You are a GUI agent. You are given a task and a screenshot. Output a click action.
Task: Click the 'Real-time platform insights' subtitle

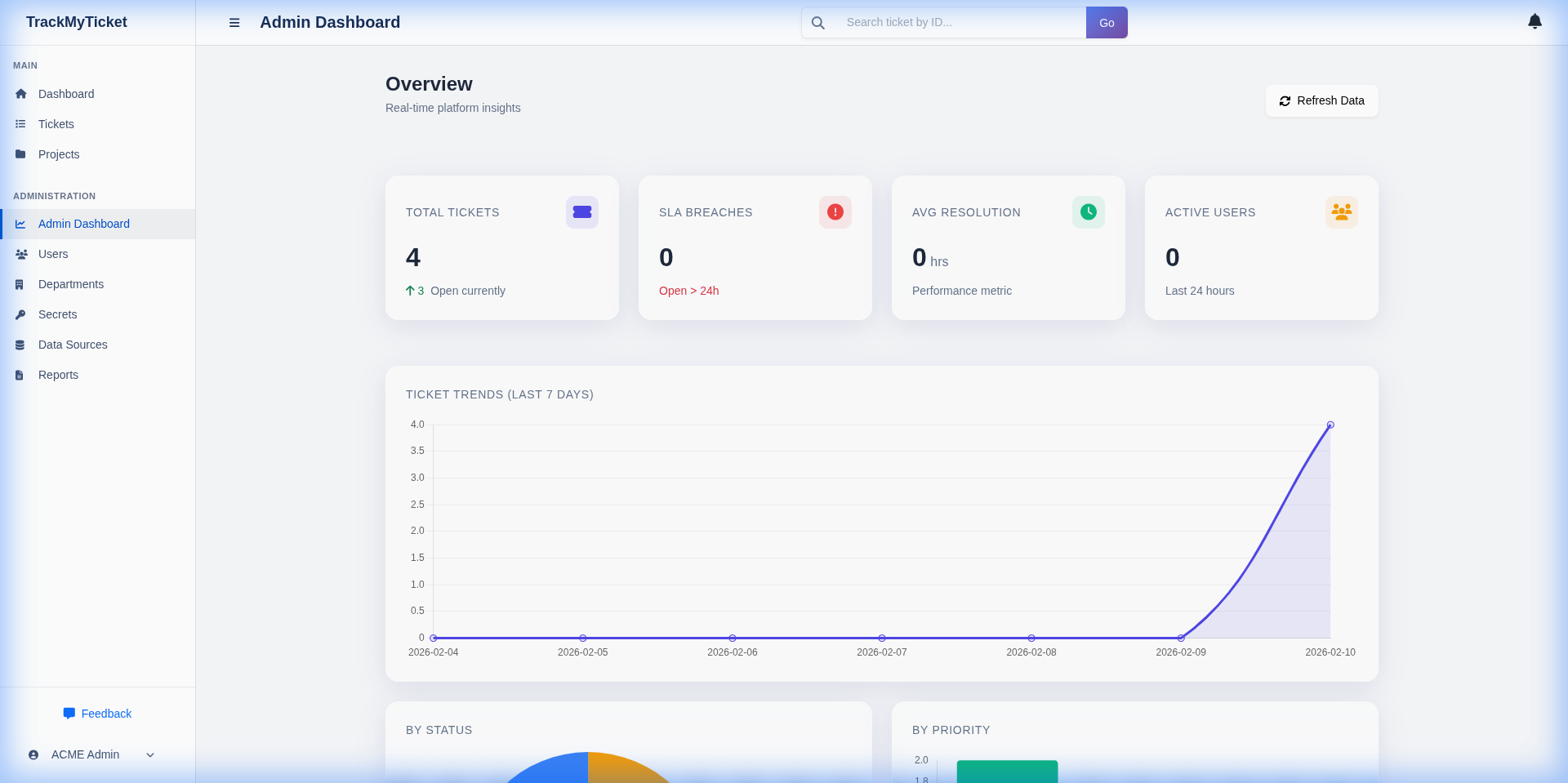(x=453, y=108)
